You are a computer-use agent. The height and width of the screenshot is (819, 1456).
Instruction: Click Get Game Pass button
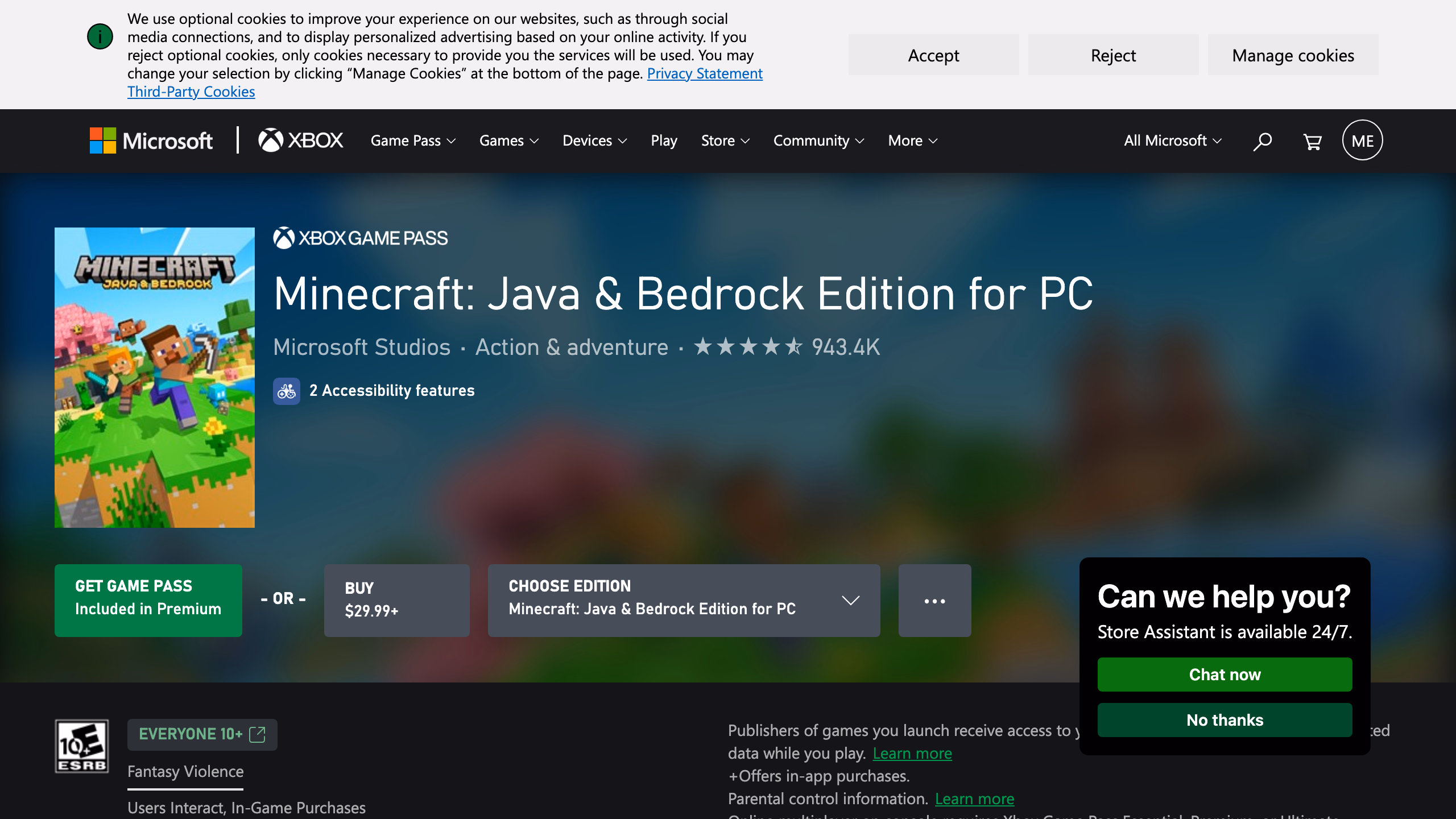click(x=148, y=601)
